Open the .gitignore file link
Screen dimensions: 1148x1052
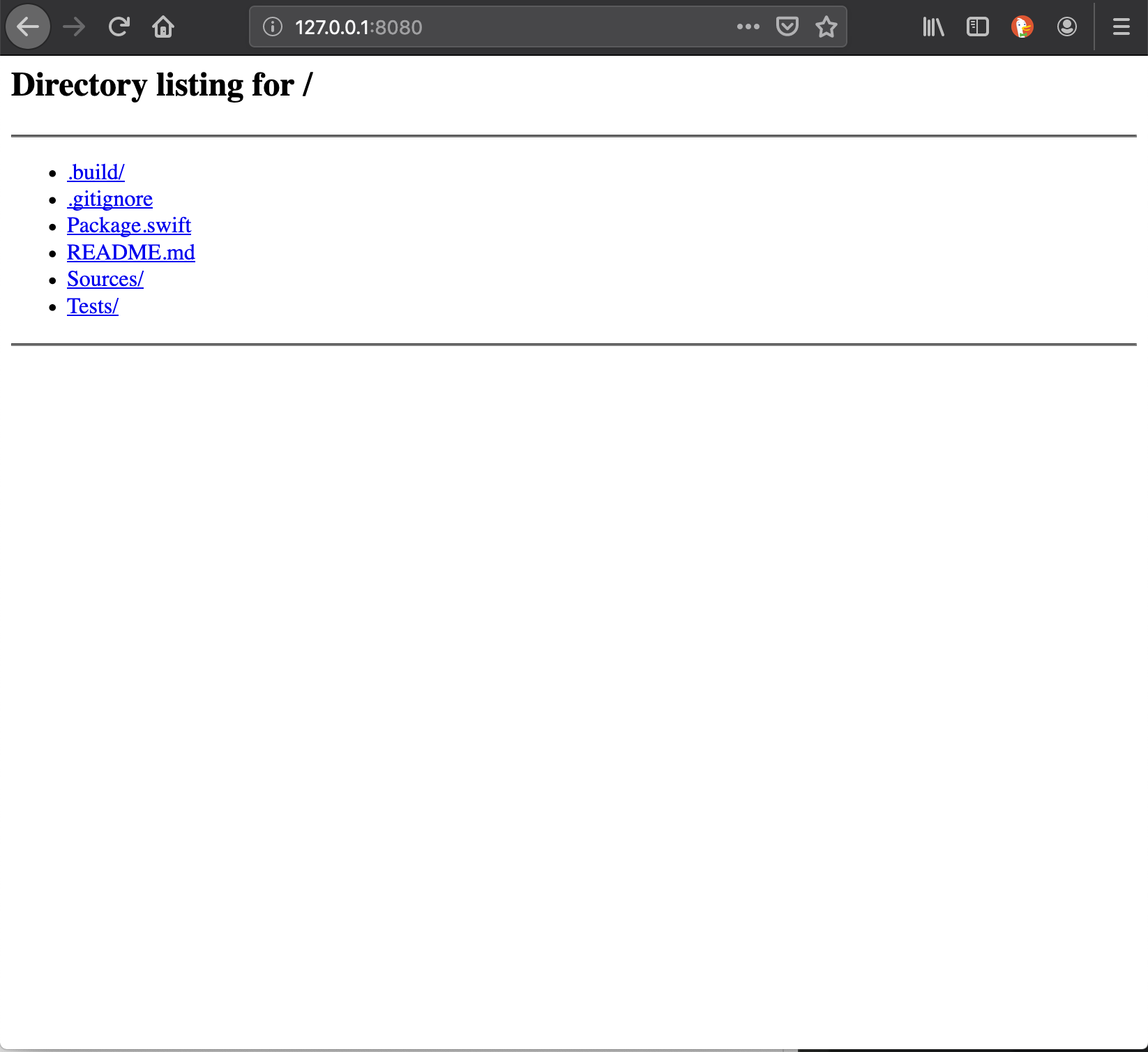tap(109, 200)
